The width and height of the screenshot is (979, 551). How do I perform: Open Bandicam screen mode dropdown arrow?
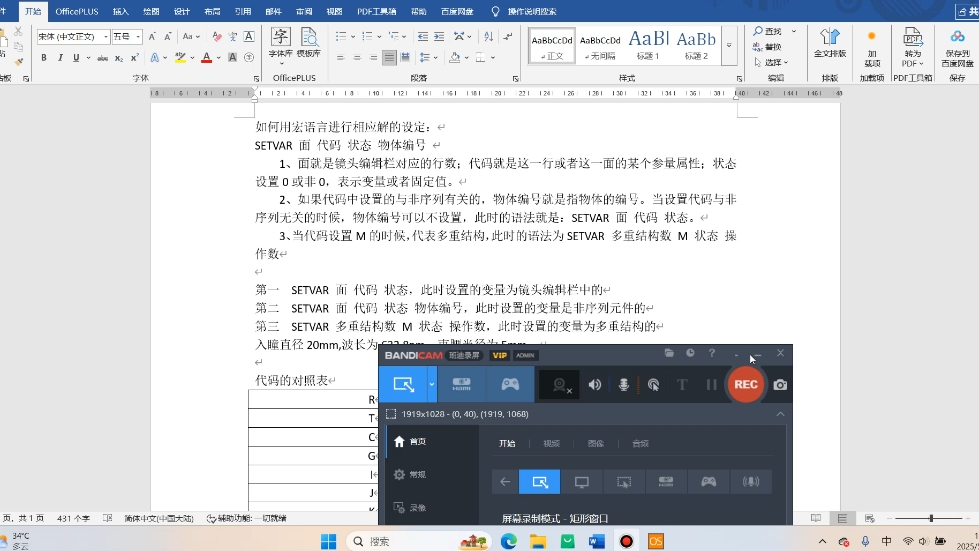431,384
